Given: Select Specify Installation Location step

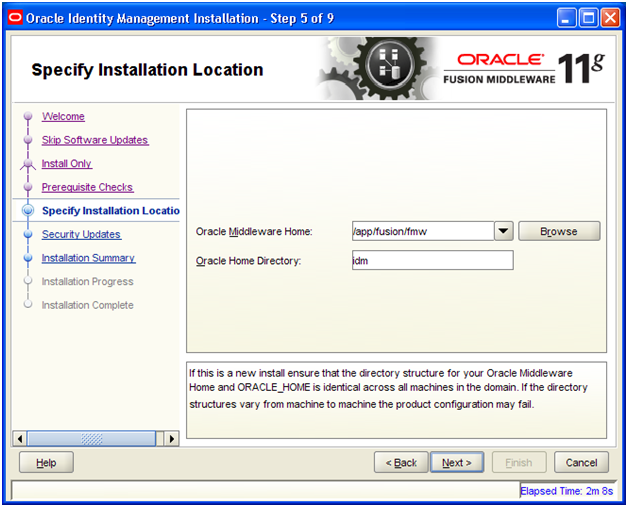Looking at the screenshot, I should pyautogui.click(x=111, y=211).
